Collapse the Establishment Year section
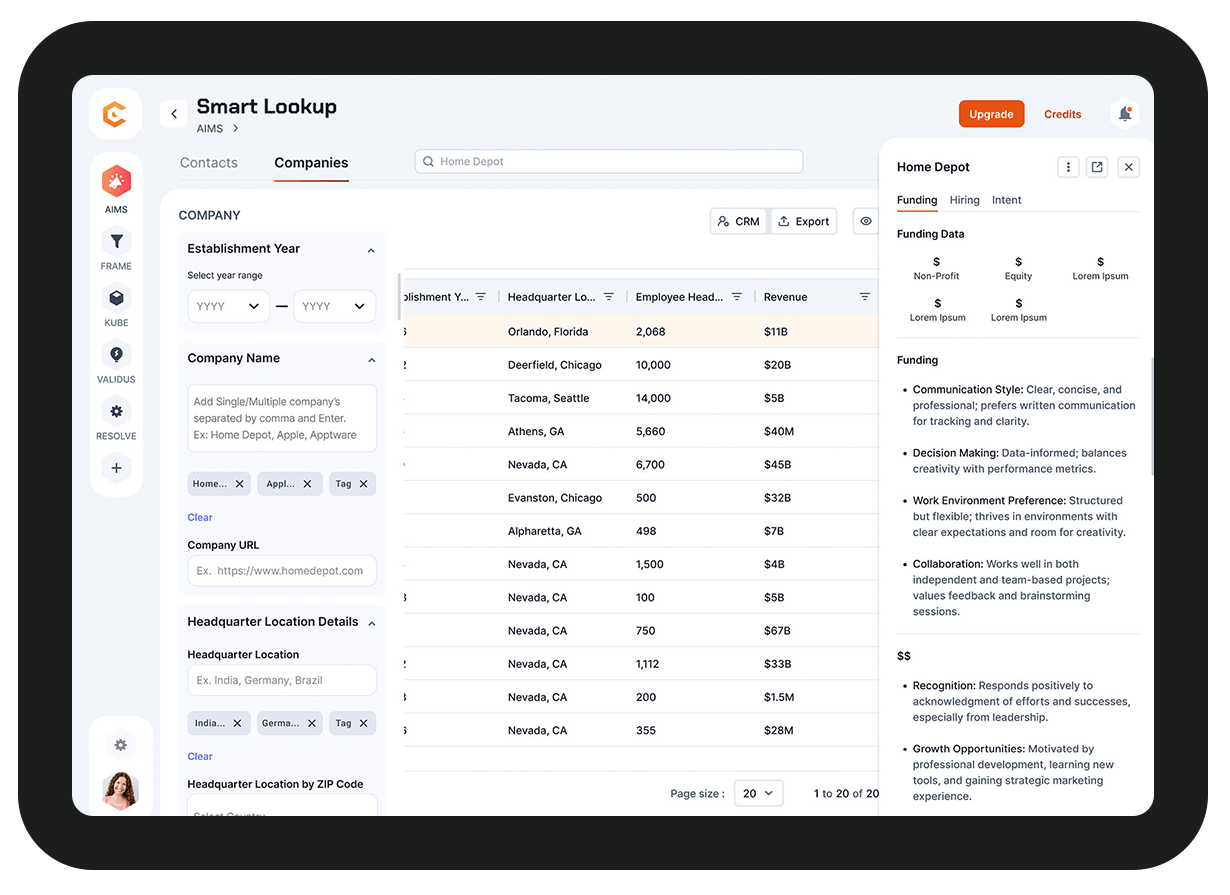1230x895 pixels. click(x=371, y=250)
